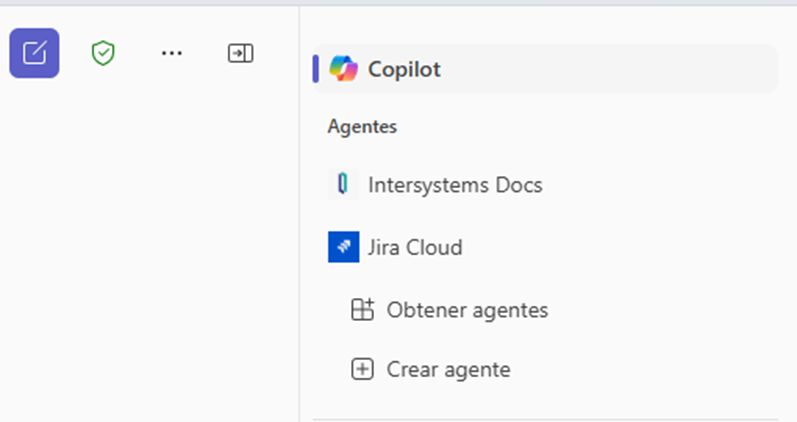Toggle the side panel arrow icon

(241, 53)
